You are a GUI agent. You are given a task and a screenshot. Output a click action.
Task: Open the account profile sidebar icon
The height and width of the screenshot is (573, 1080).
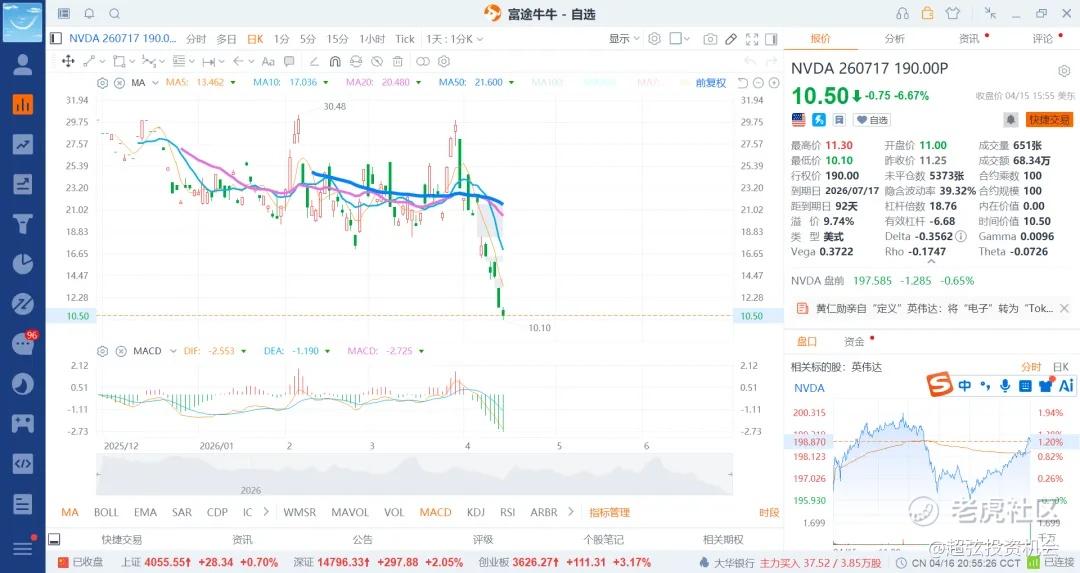tap(23, 65)
